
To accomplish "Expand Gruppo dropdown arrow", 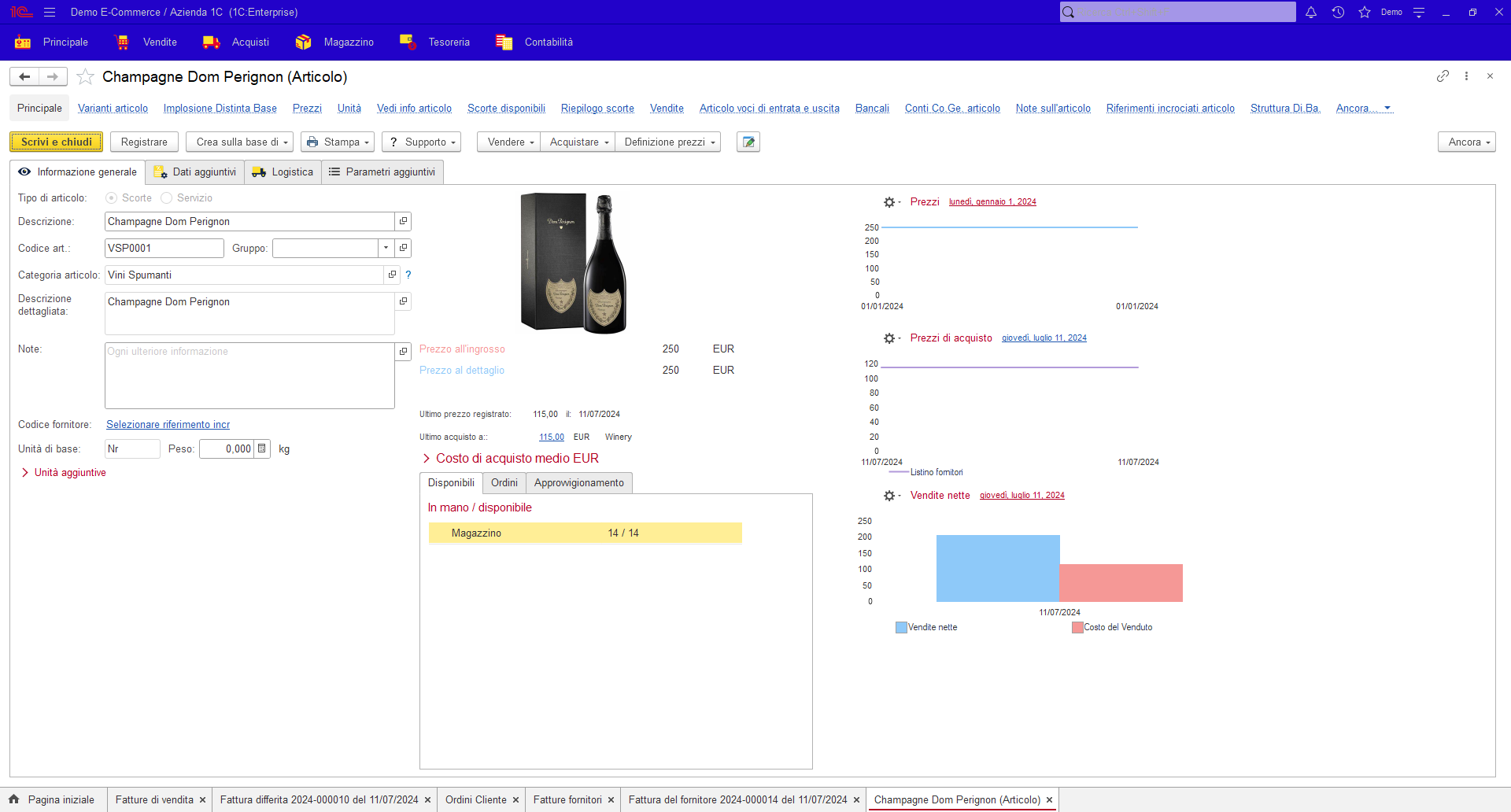I will click(386, 248).
